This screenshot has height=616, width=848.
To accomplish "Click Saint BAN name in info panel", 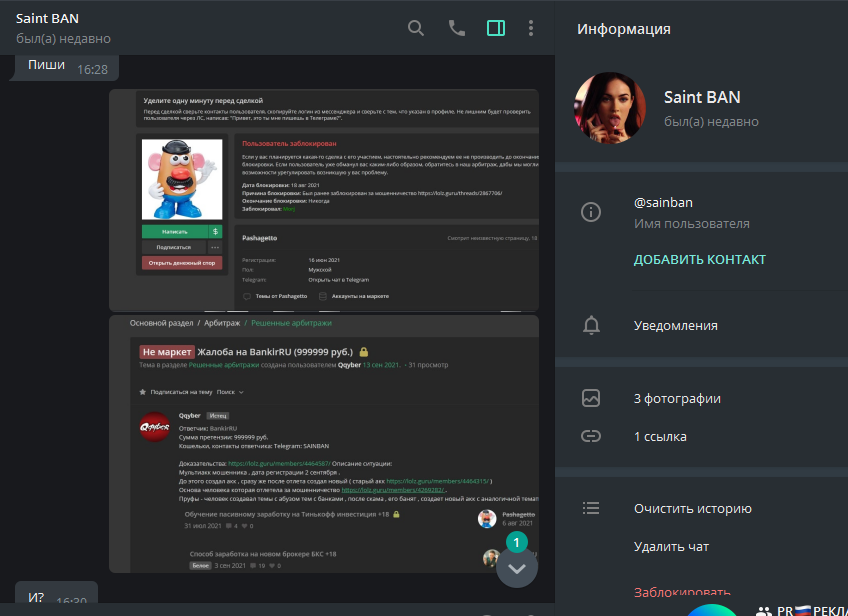I will [x=702, y=97].
